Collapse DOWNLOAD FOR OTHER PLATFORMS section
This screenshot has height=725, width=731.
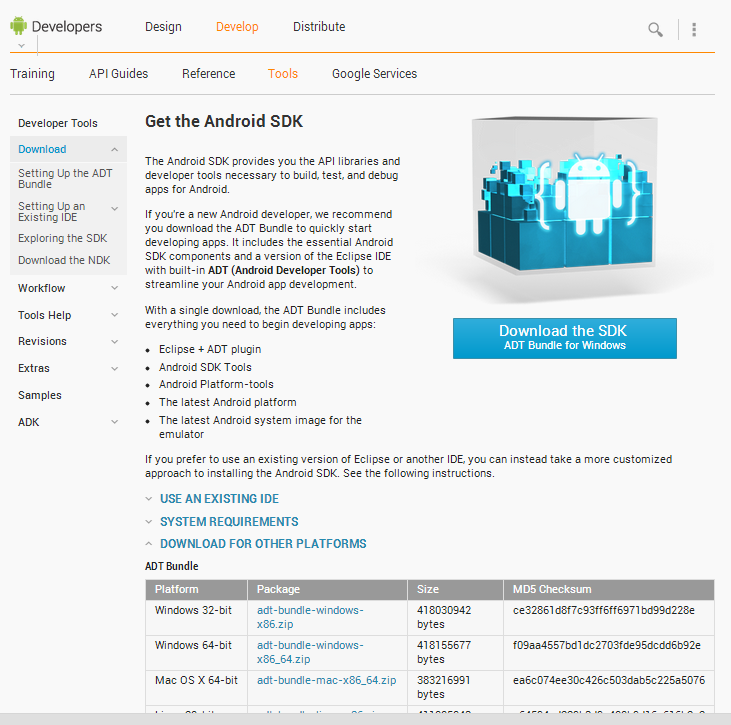click(263, 544)
